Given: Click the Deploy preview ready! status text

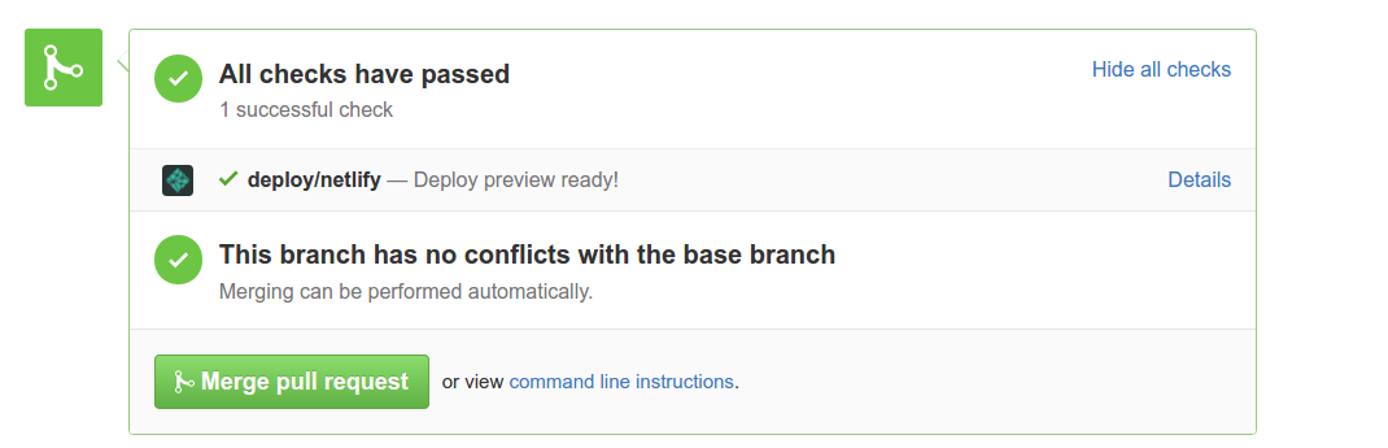Looking at the screenshot, I should tap(516, 180).
